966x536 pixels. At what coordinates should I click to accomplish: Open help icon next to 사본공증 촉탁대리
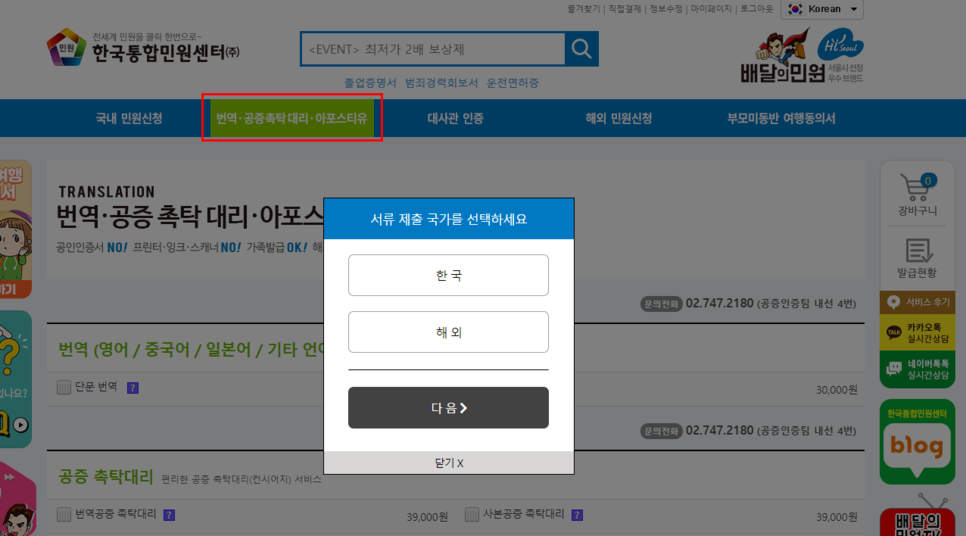point(577,514)
